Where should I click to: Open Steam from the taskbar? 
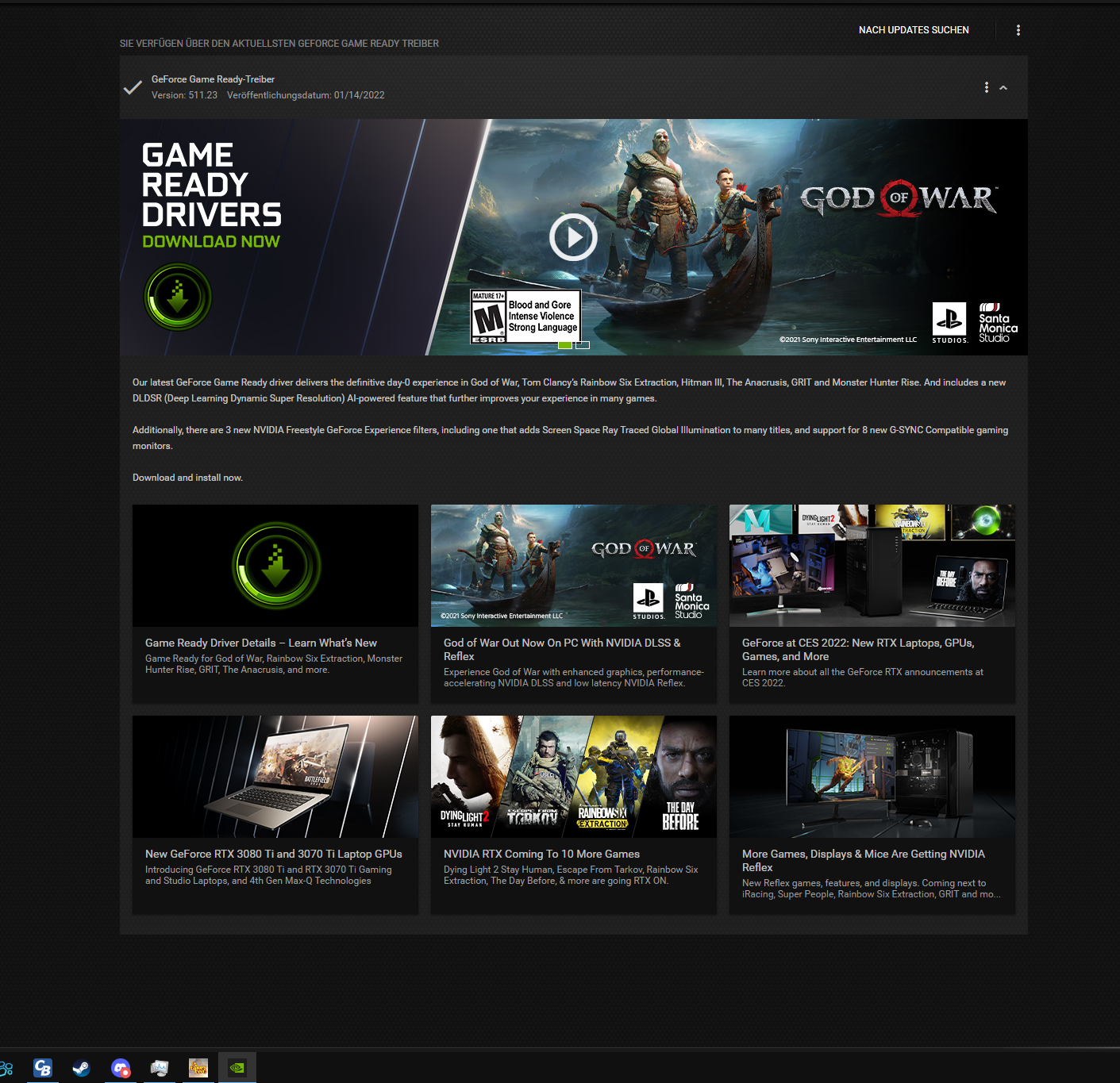81,1068
